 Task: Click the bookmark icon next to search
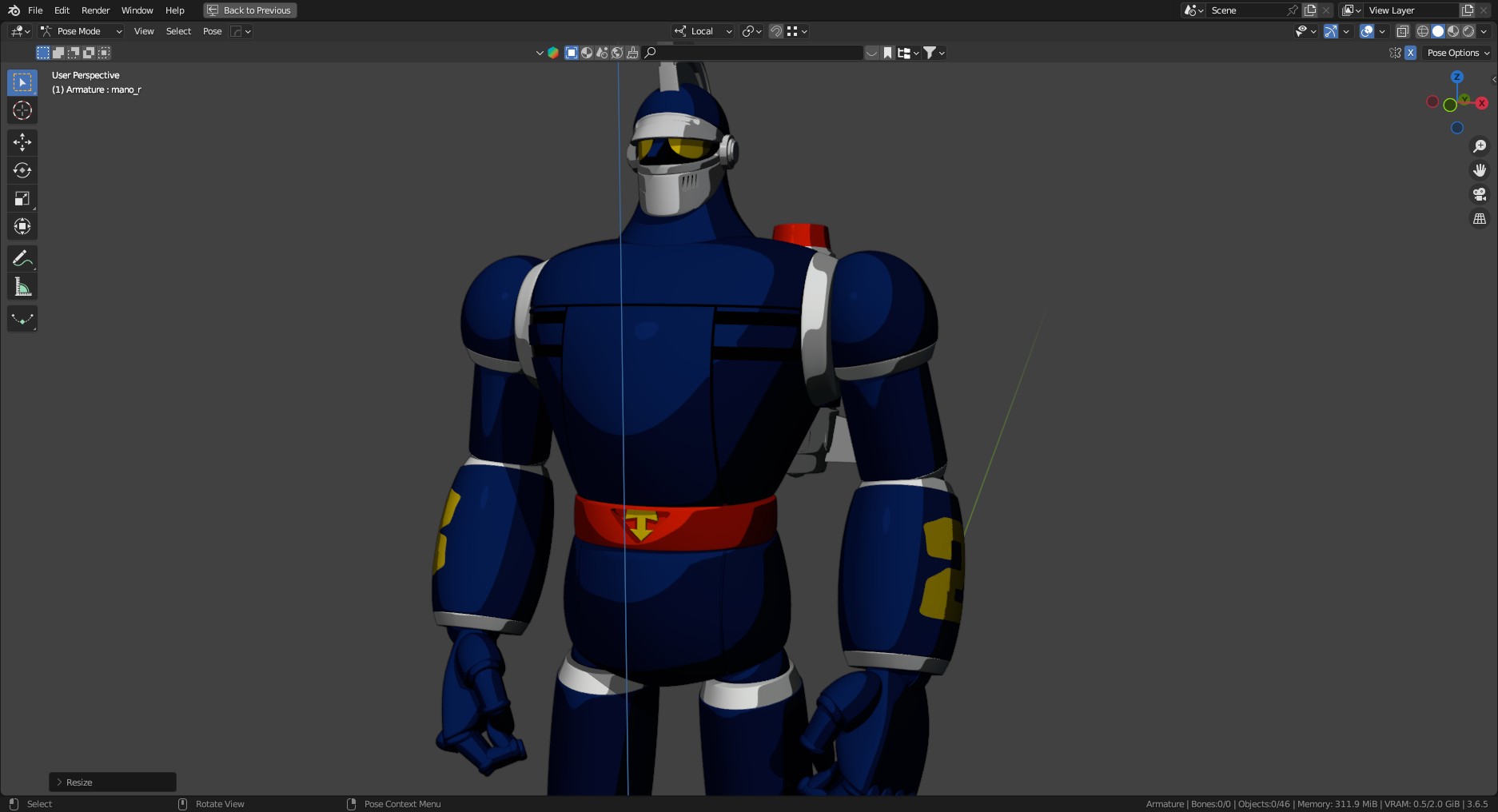pyautogui.click(x=887, y=53)
